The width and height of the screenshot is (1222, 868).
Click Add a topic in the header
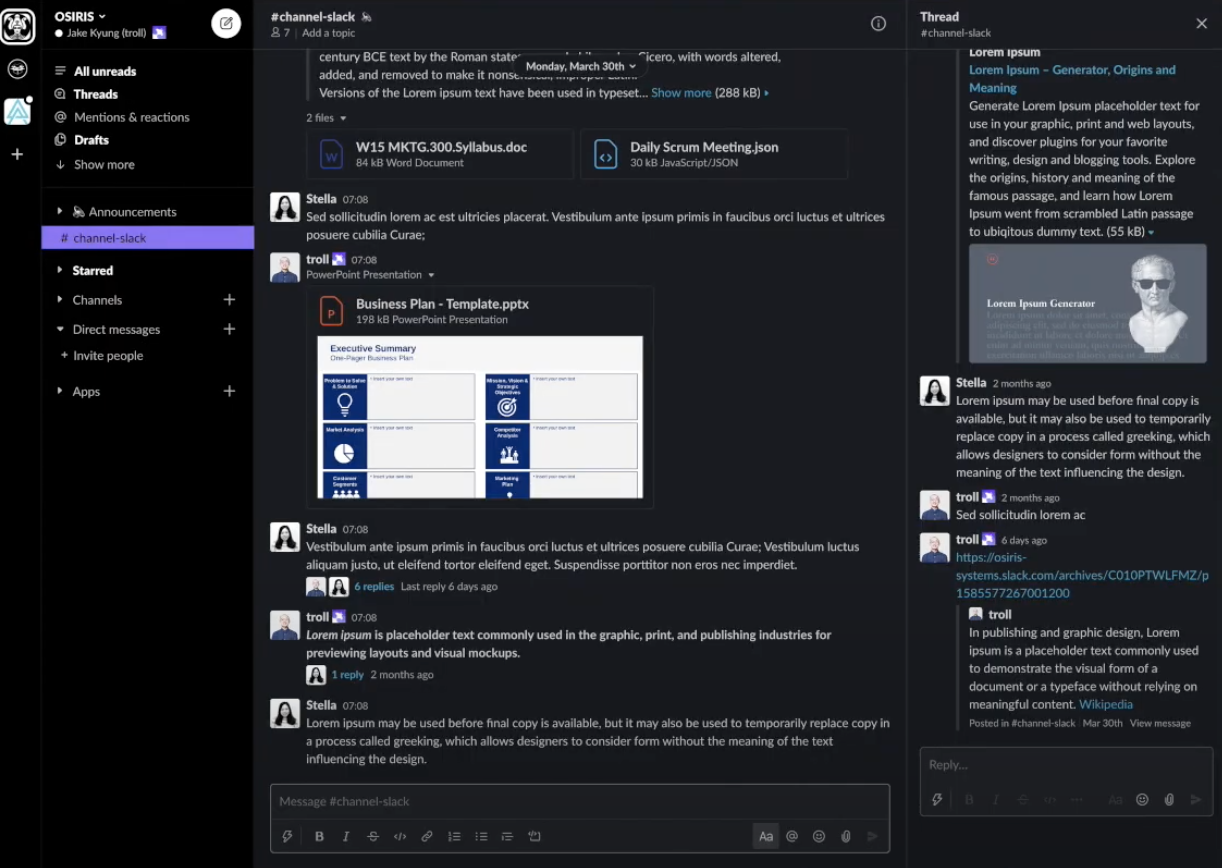coord(329,33)
